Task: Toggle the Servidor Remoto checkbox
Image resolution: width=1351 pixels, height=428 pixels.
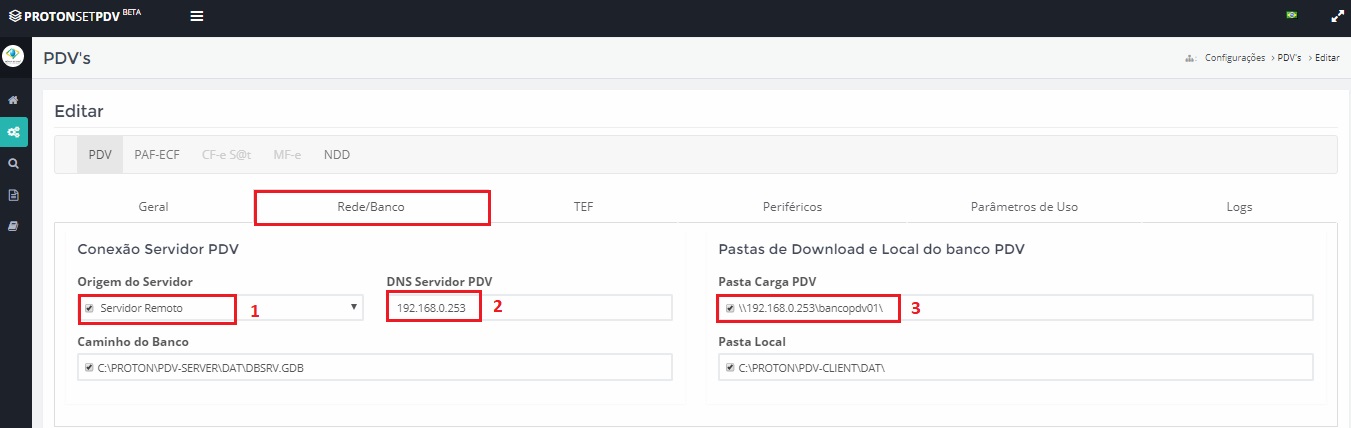Action: [89, 308]
